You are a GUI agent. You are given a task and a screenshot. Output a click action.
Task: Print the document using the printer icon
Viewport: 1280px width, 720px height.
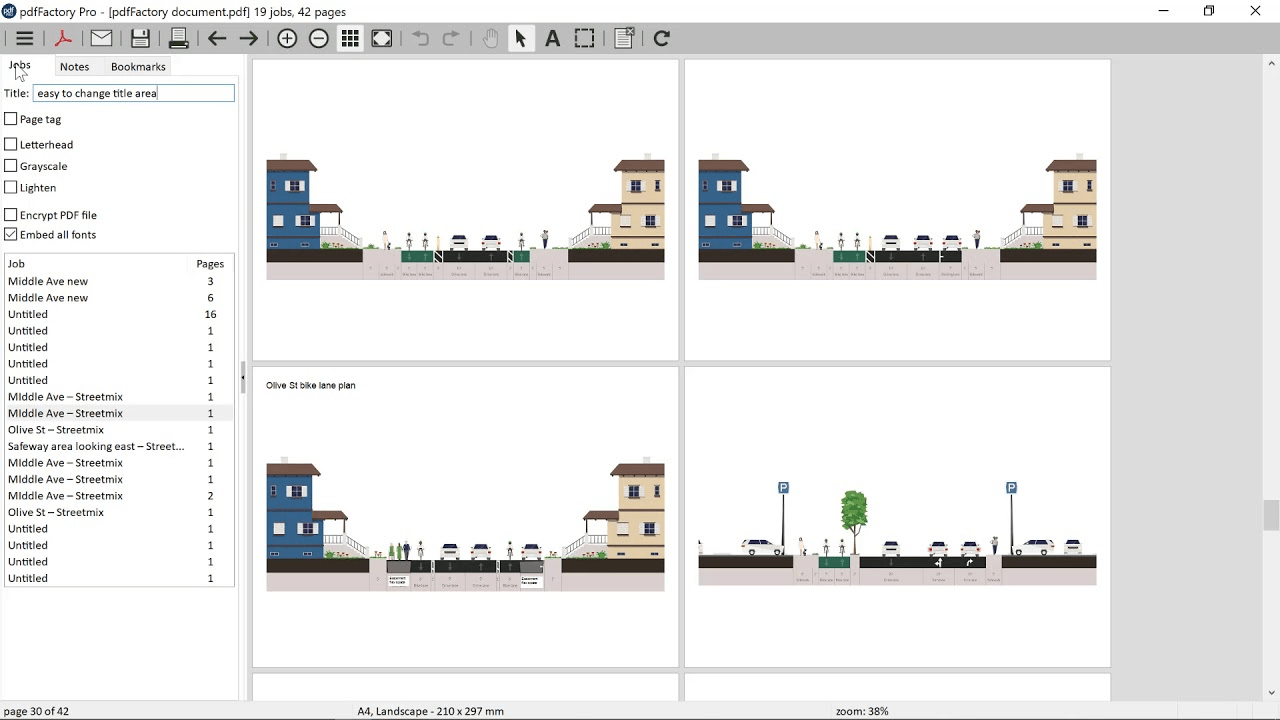coord(179,38)
